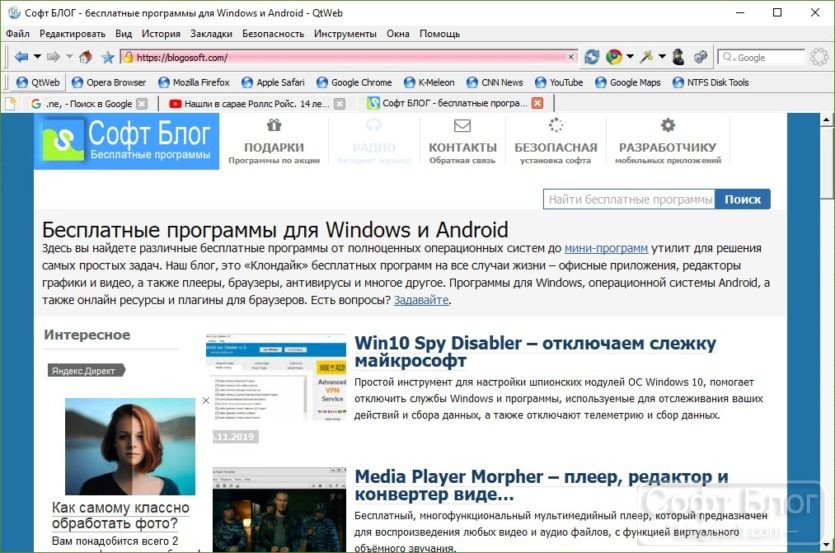This screenshot has width=835, height=553.
Task: Open the NTFS Disk Tools bookmark
Action: (x=711, y=83)
